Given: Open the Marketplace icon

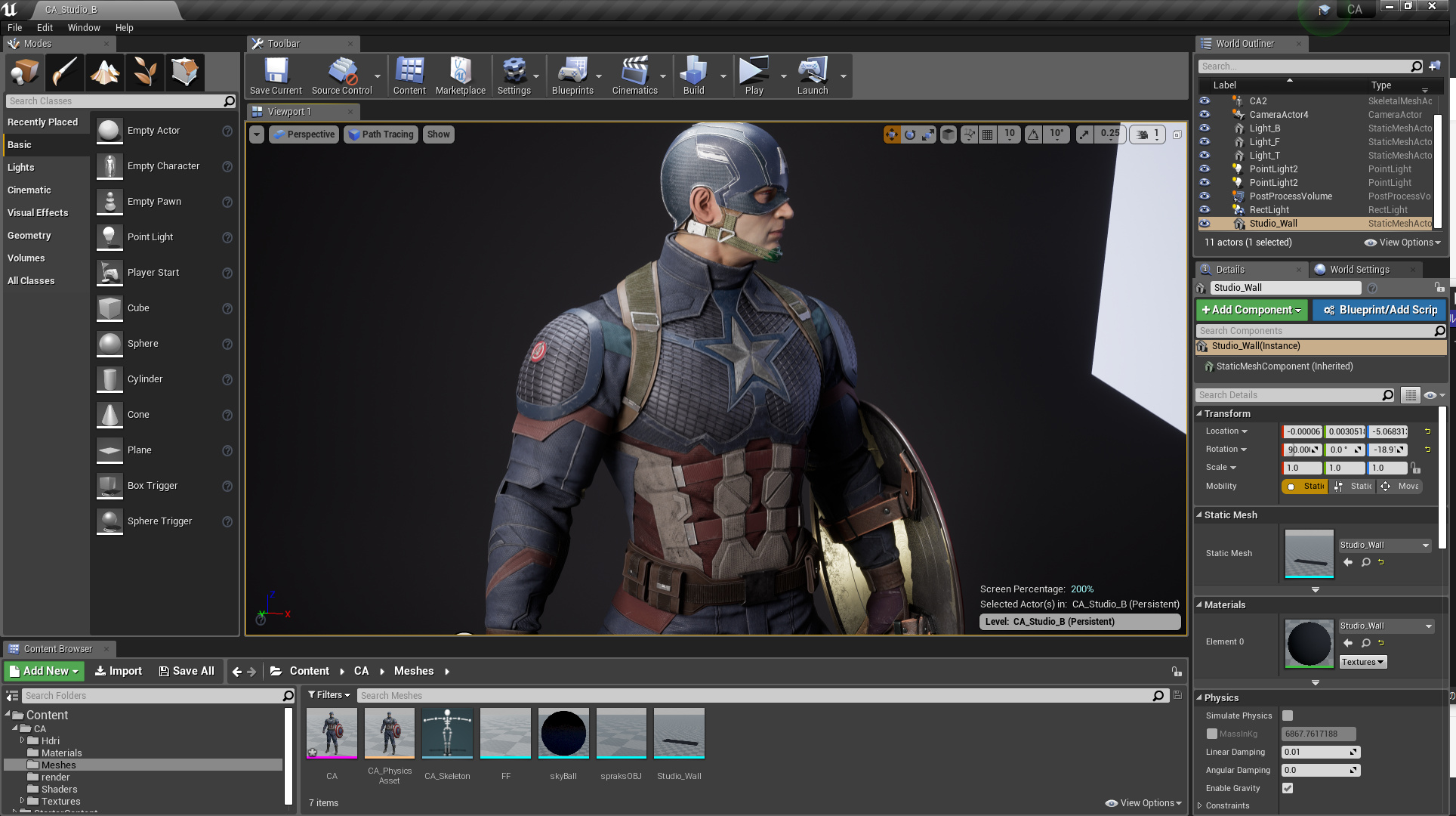Looking at the screenshot, I should (x=461, y=76).
